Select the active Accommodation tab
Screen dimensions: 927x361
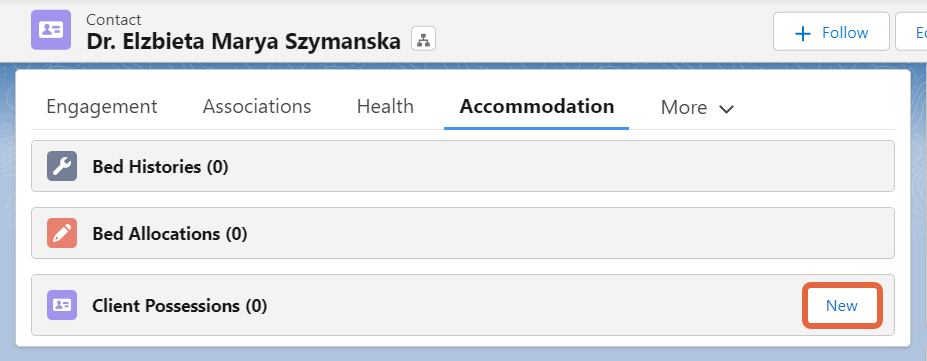(x=537, y=107)
